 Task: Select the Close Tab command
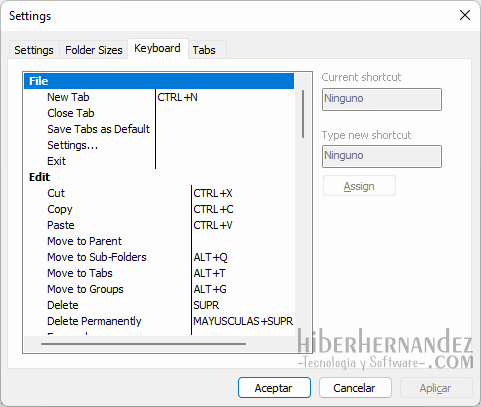71,113
